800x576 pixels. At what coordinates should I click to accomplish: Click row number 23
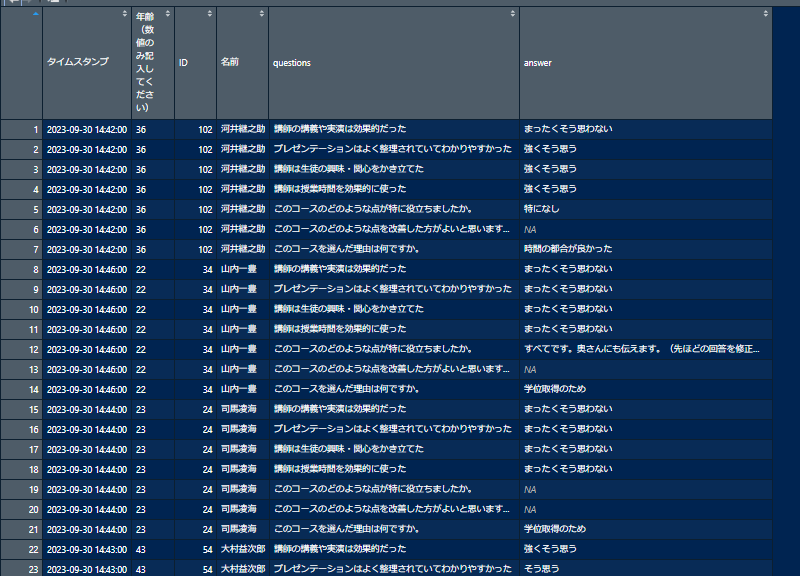tap(34, 569)
